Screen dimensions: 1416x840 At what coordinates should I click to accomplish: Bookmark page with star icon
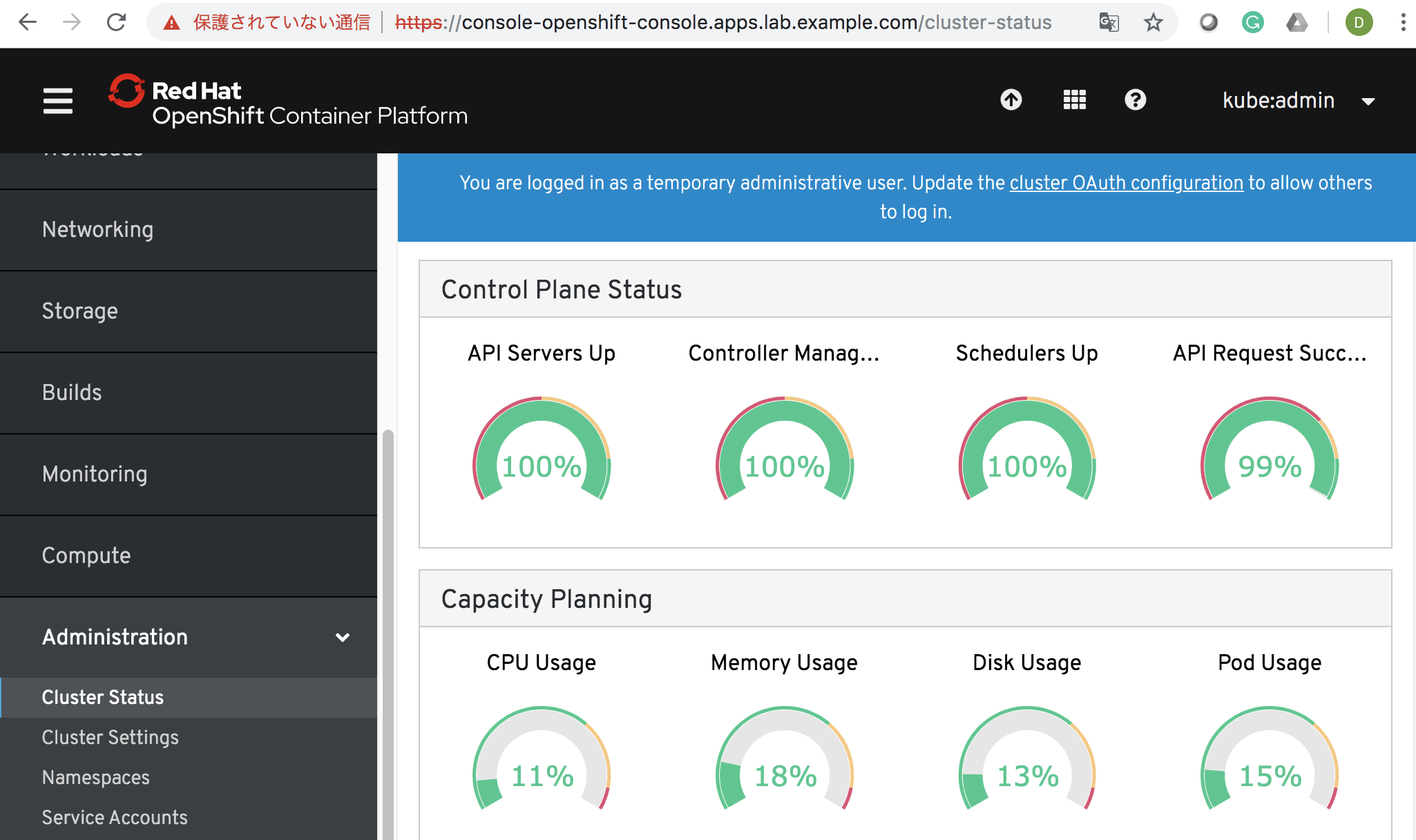click(x=1153, y=23)
